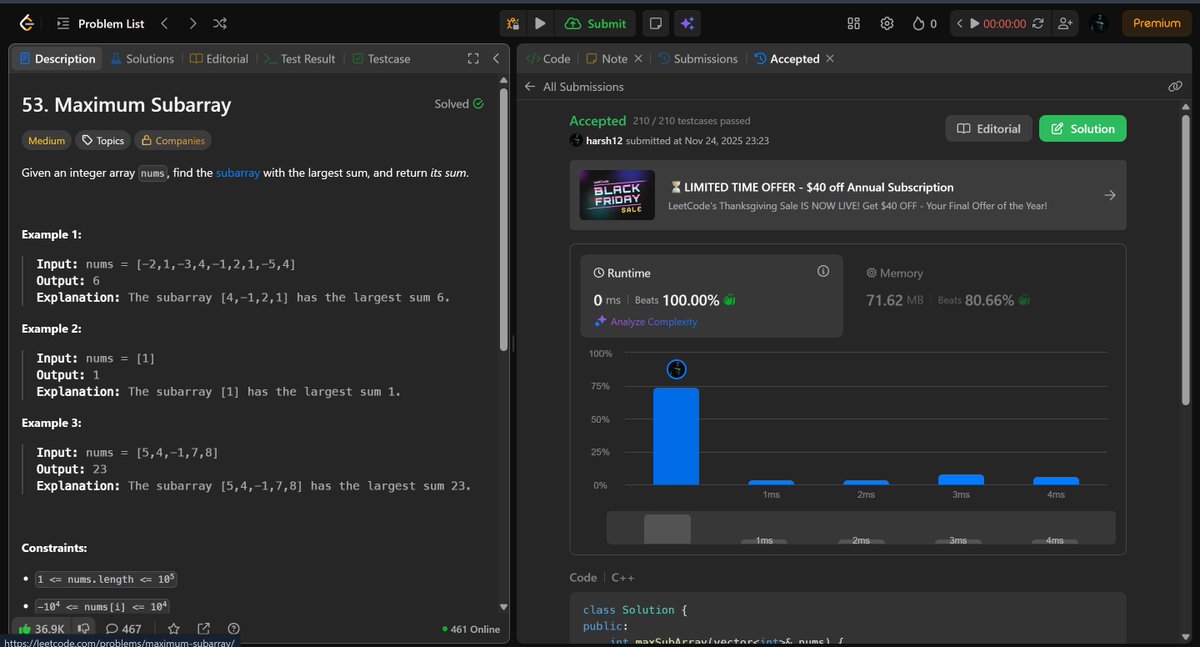Open the Runtime info icon

(823, 272)
